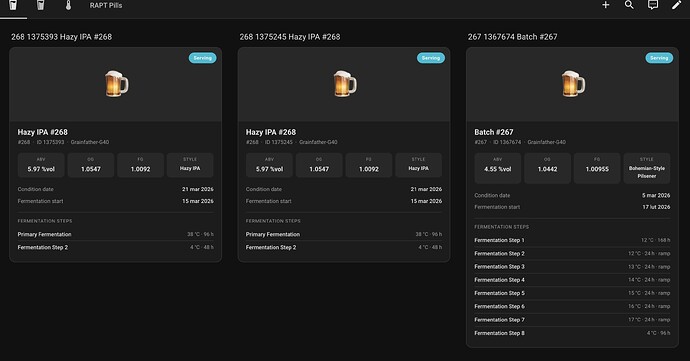Click the text 'ID 1367674'
The width and height of the screenshot is (690, 361).
(507, 142)
